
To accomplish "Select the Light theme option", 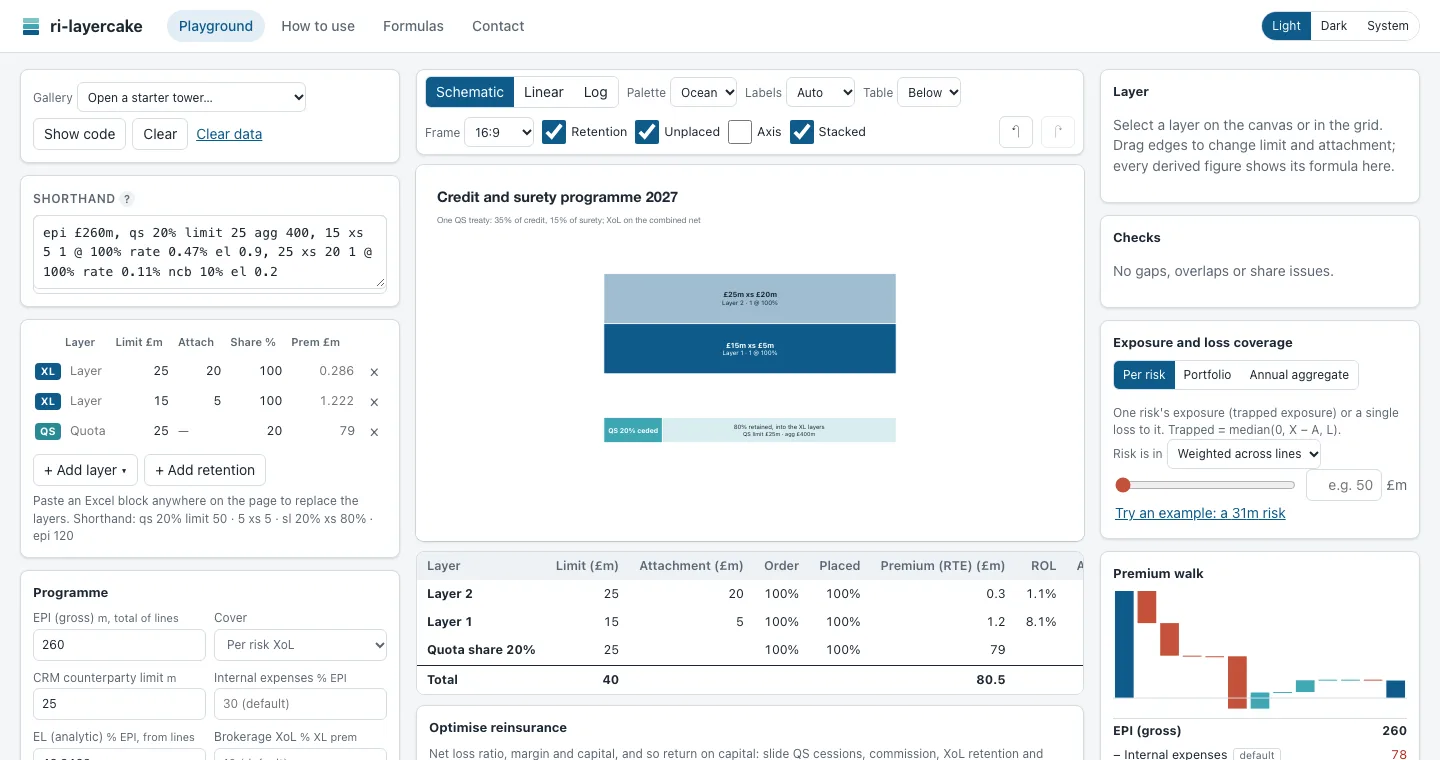I will pyautogui.click(x=1287, y=26).
